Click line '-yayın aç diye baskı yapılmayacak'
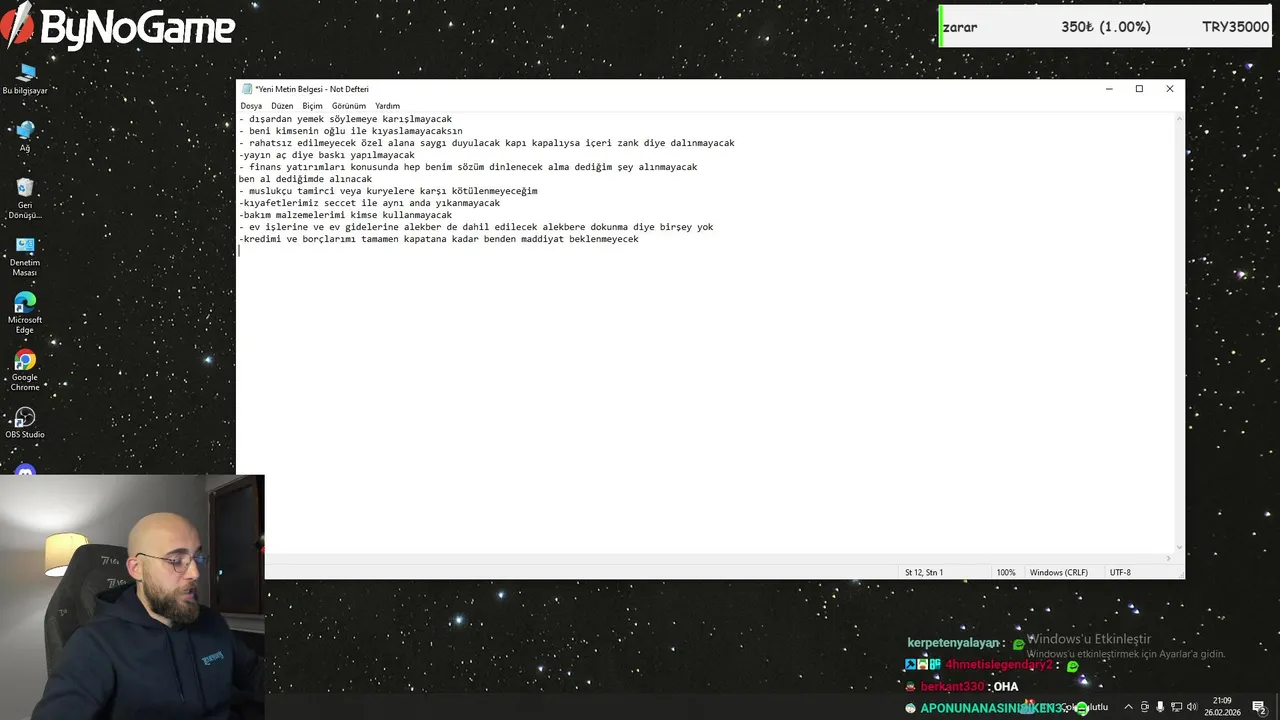 (x=327, y=155)
